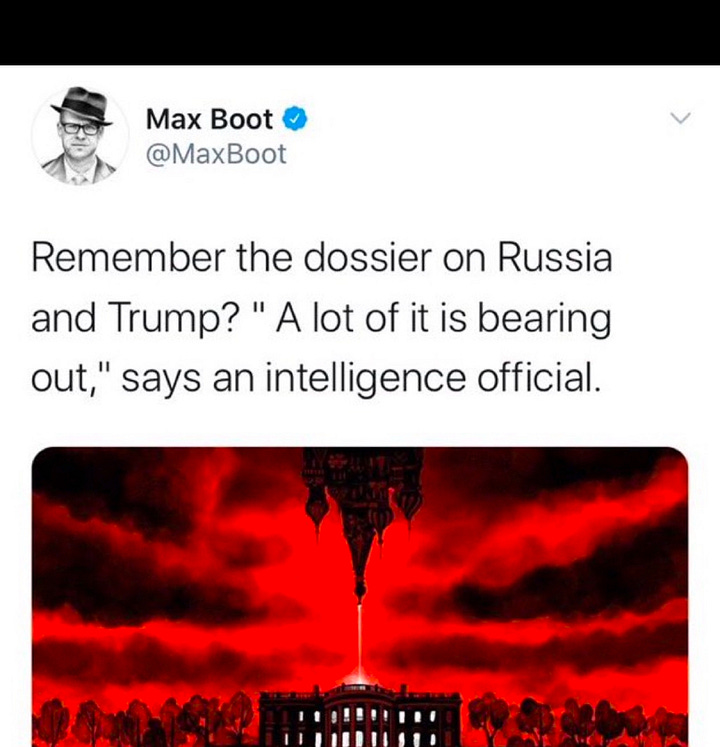Tap the black bar above the tweet
The height and width of the screenshot is (747, 720).
[x=360, y=32]
